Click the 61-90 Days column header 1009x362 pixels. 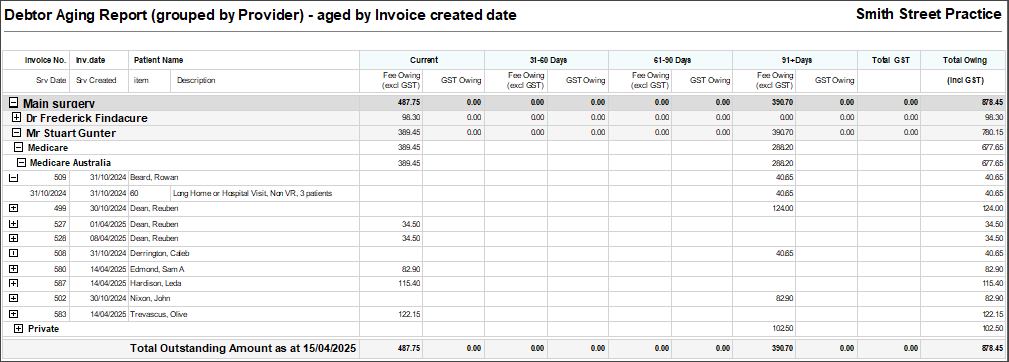click(672, 60)
